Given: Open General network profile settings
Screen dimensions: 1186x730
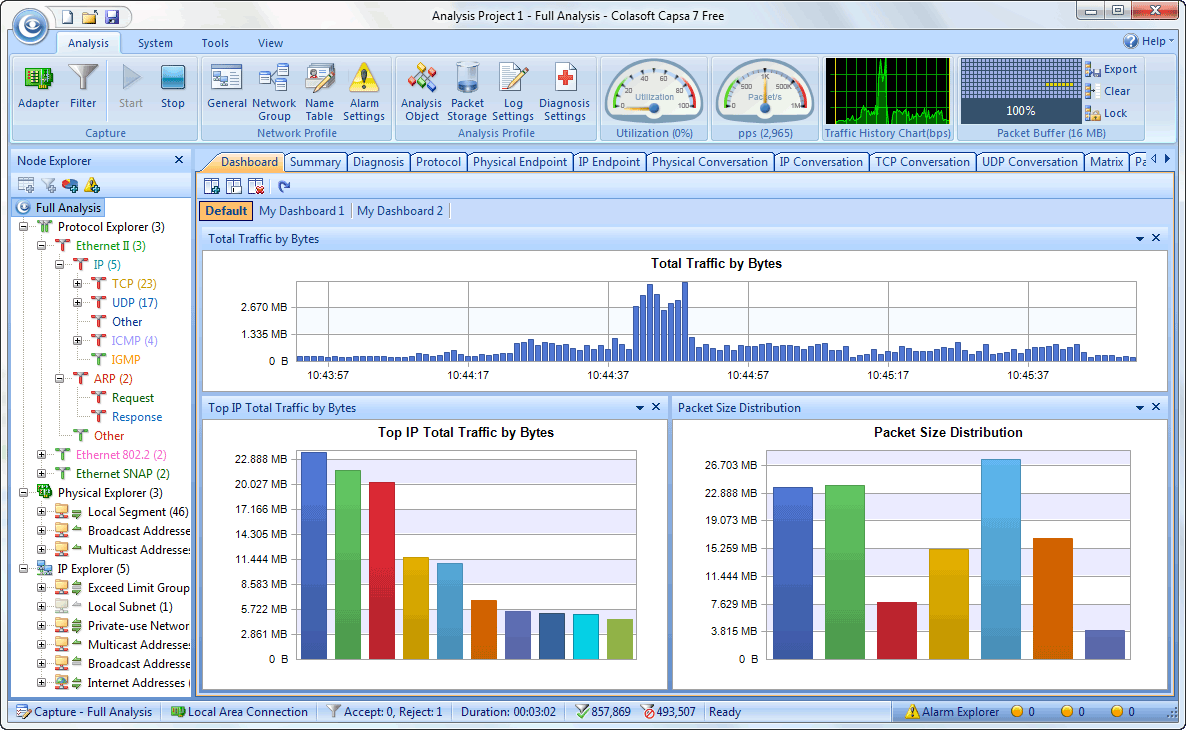Looking at the screenshot, I should coord(227,87).
